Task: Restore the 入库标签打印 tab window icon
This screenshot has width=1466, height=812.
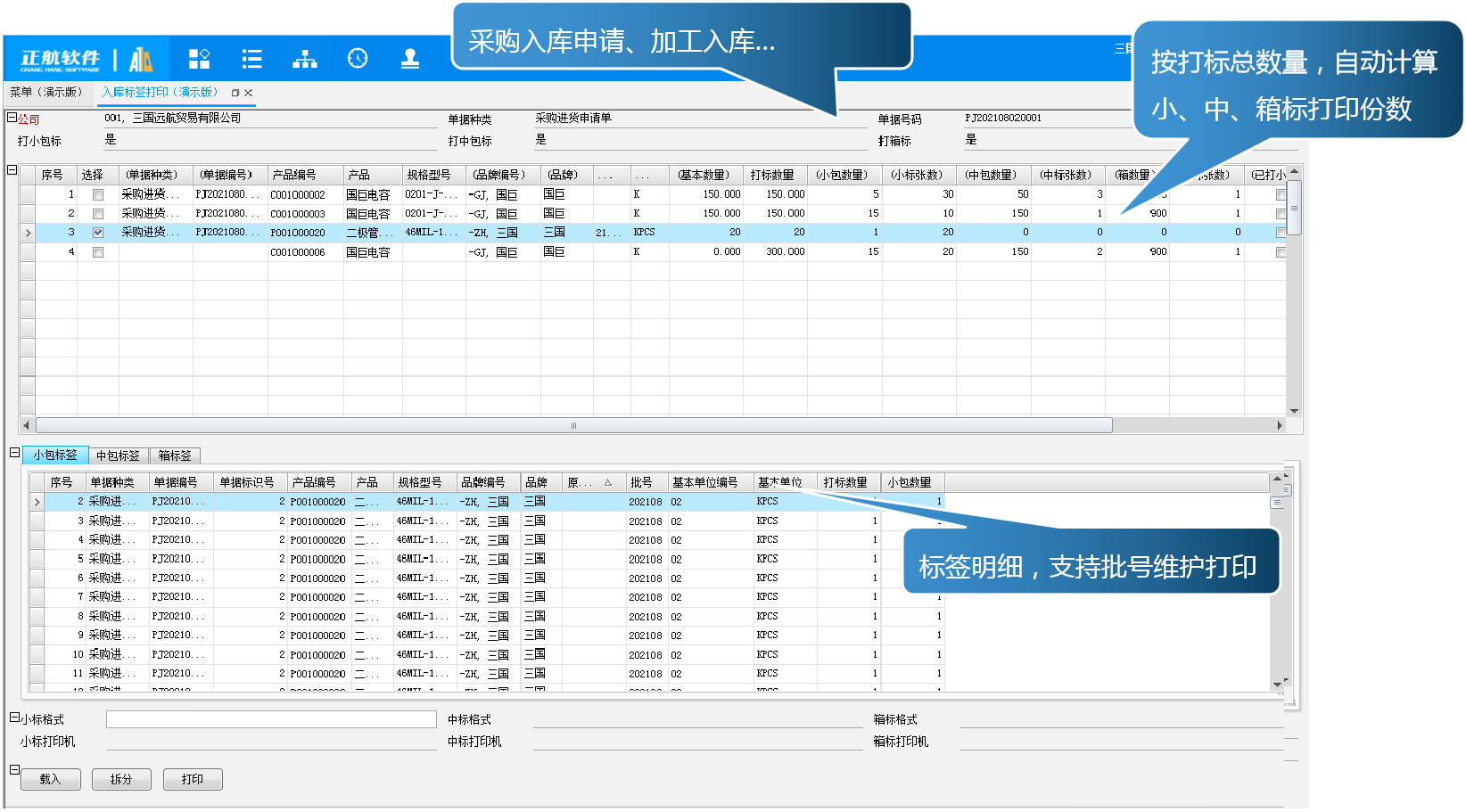Action: 235,93
